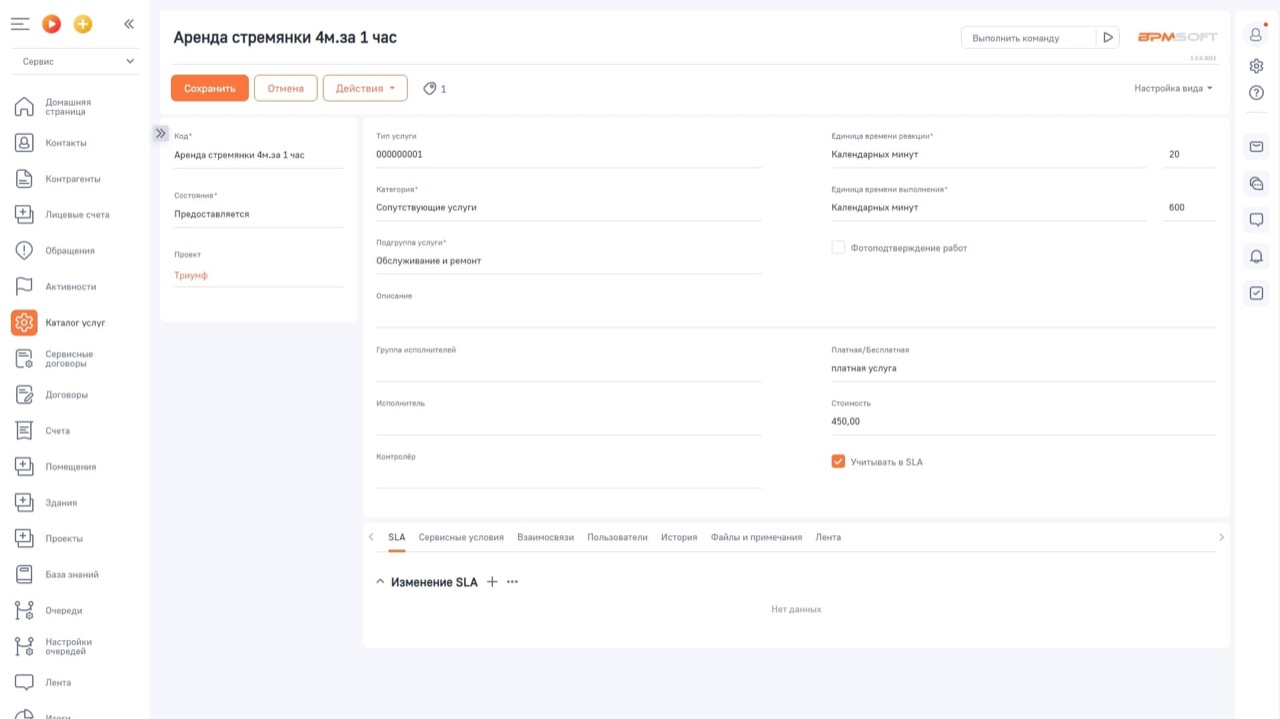
Task: Open the notifications bell icon
Action: (x=1256, y=257)
